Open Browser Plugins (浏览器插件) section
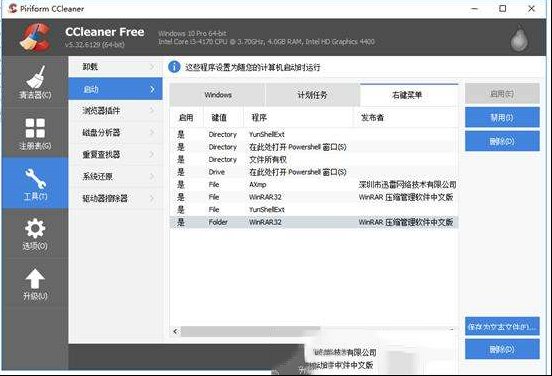 [115, 111]
